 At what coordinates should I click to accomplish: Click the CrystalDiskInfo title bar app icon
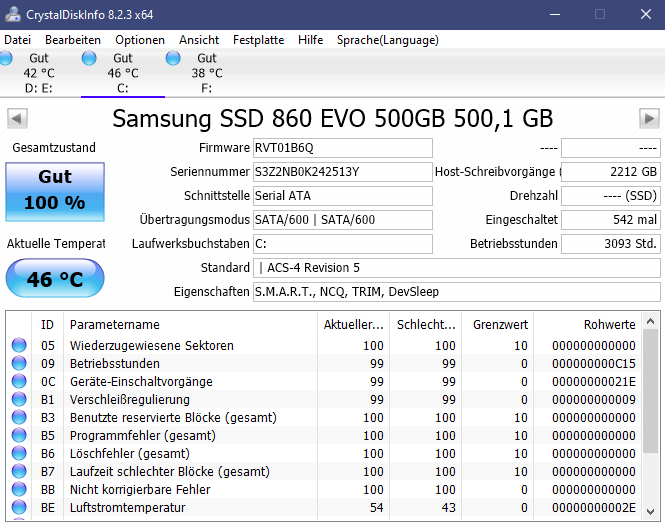click(13, 14)
